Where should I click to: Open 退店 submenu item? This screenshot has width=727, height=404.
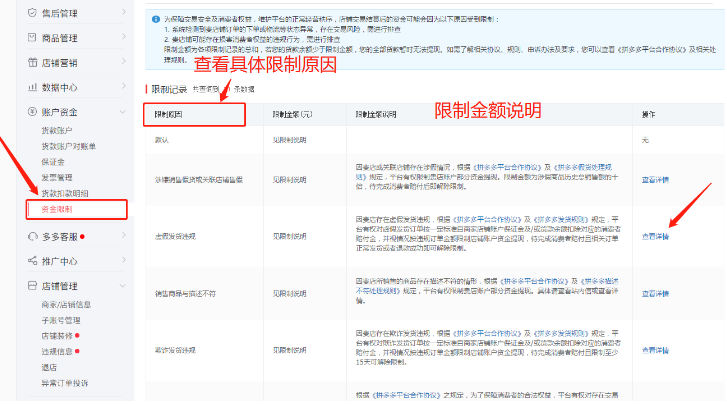click(x=49, y=367)
